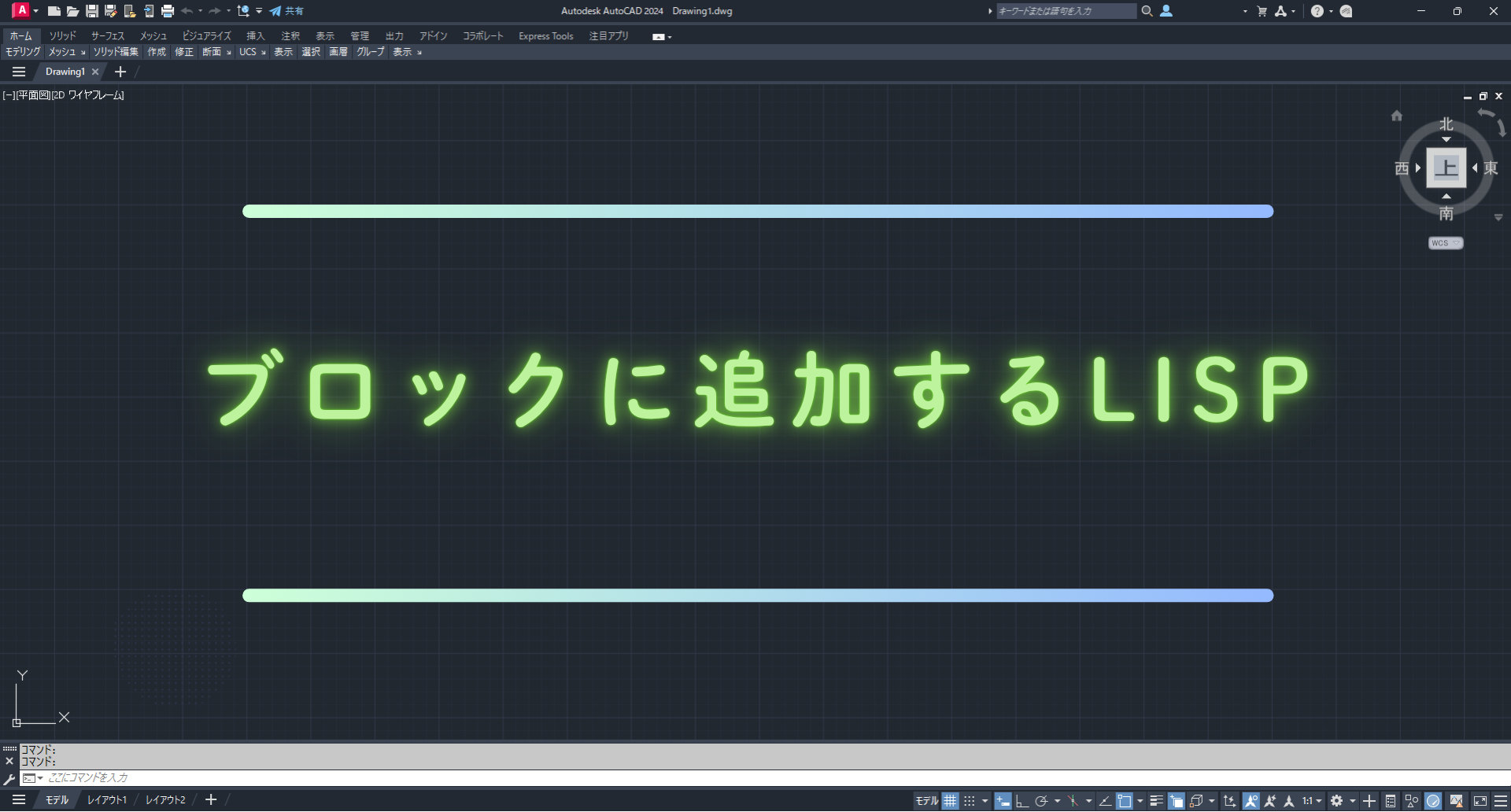The width and height of the screenshot is (1511, 812).
Task: Click the command line customize wrench icon
Action: [x=9, y=779]
